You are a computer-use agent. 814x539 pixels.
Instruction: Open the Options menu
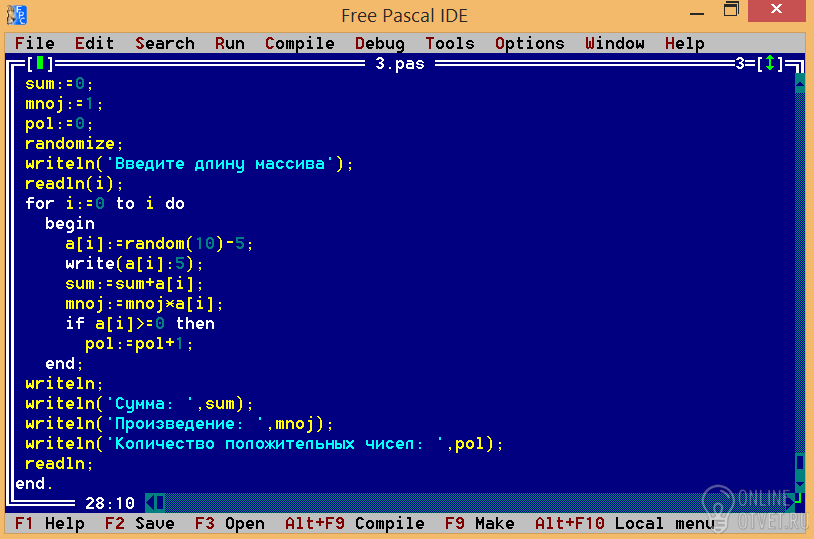click(x=530, y=43)
